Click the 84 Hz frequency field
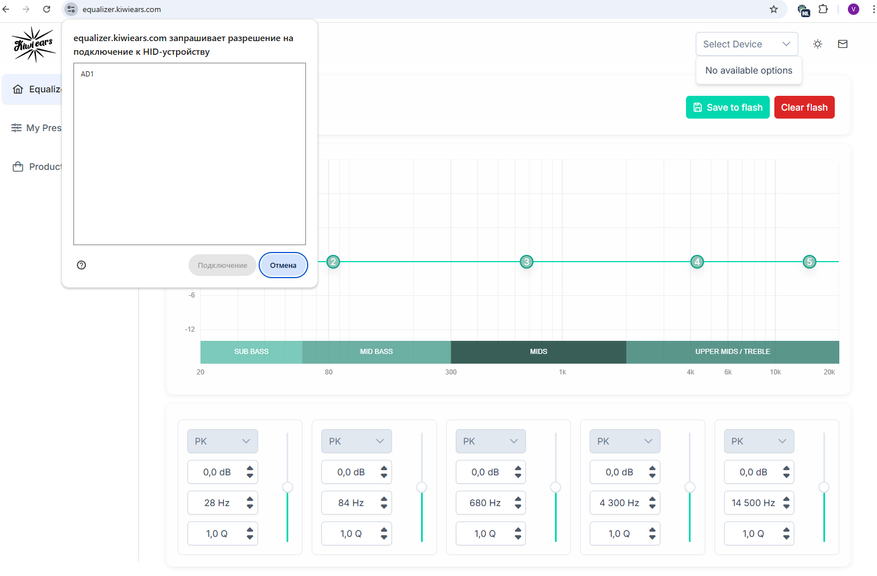Screen dimensions: 877x576 click(x=356, y=503)
